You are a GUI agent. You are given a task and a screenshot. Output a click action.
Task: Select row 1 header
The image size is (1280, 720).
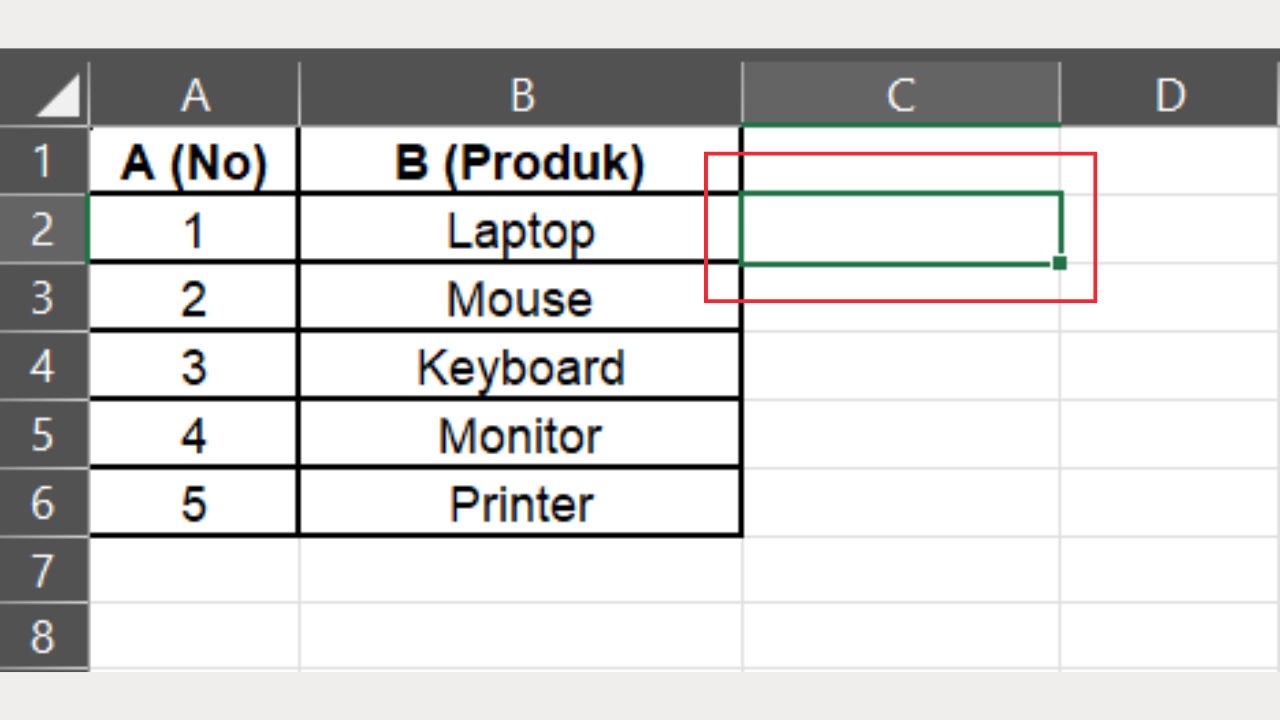44,161
